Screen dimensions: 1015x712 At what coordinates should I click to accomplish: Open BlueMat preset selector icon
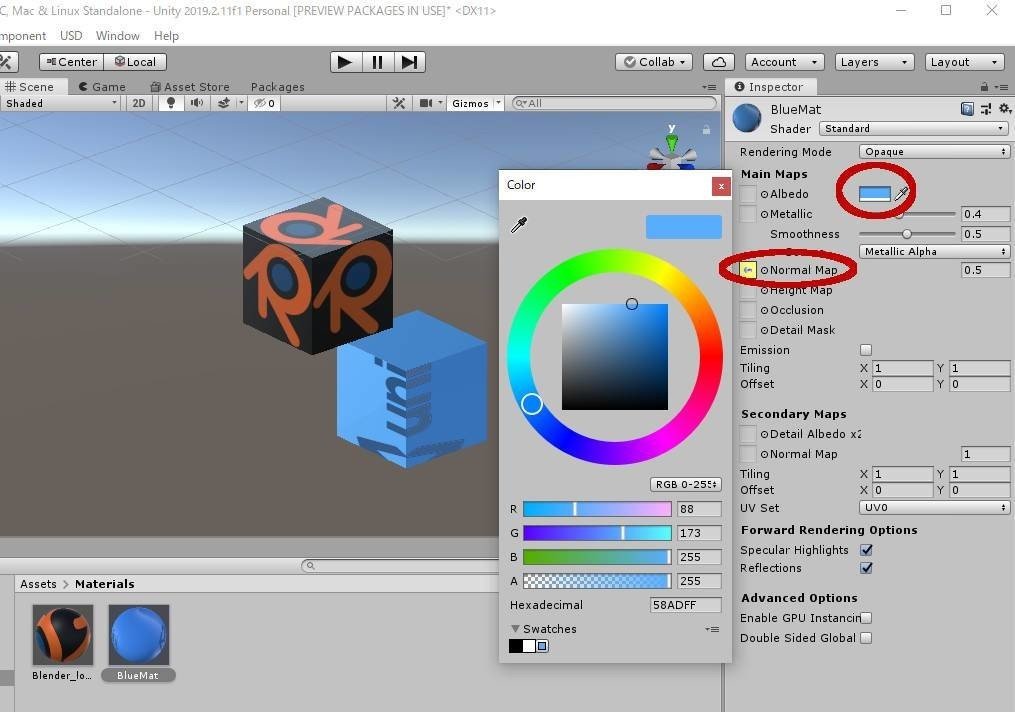[x=986, y=109]
